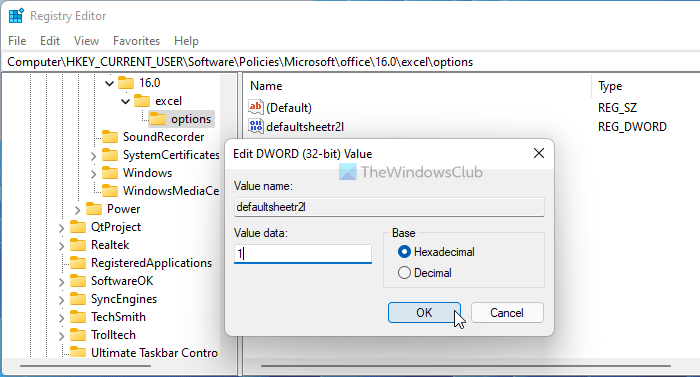Expand the Power tree node

click(77, 209)
